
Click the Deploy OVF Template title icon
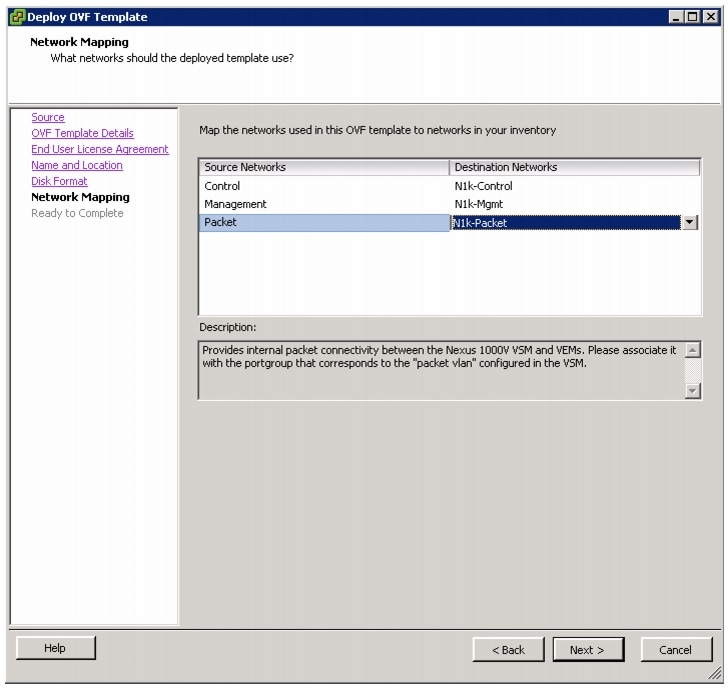pos(17,17)
